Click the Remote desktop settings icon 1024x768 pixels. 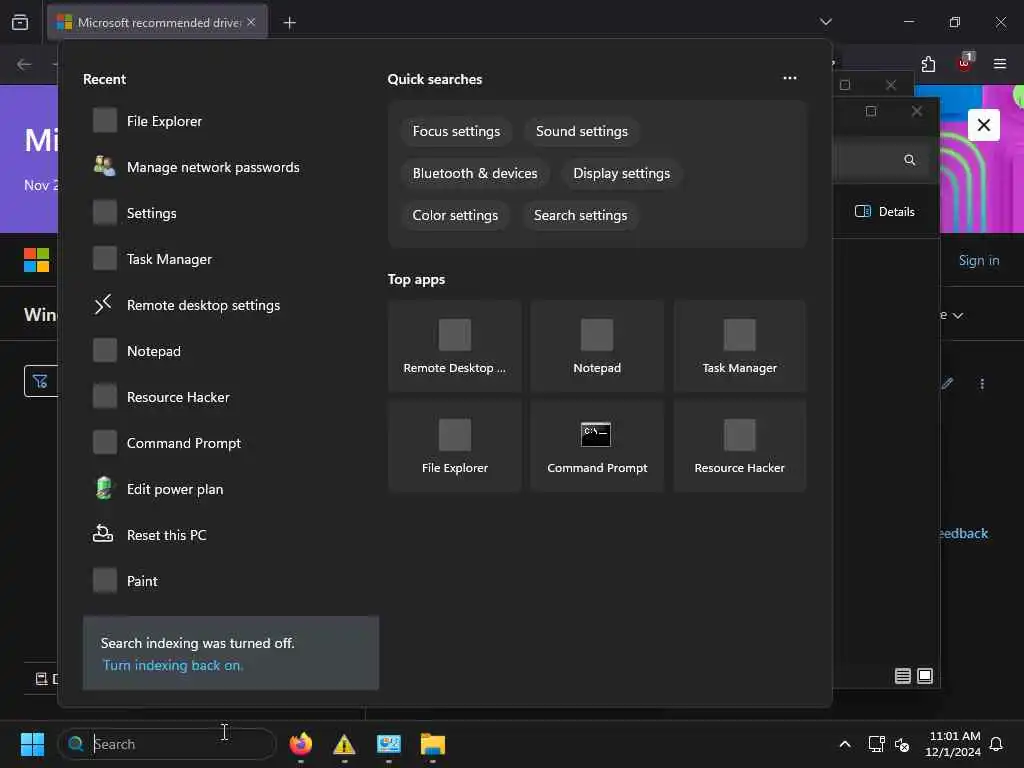103,304
